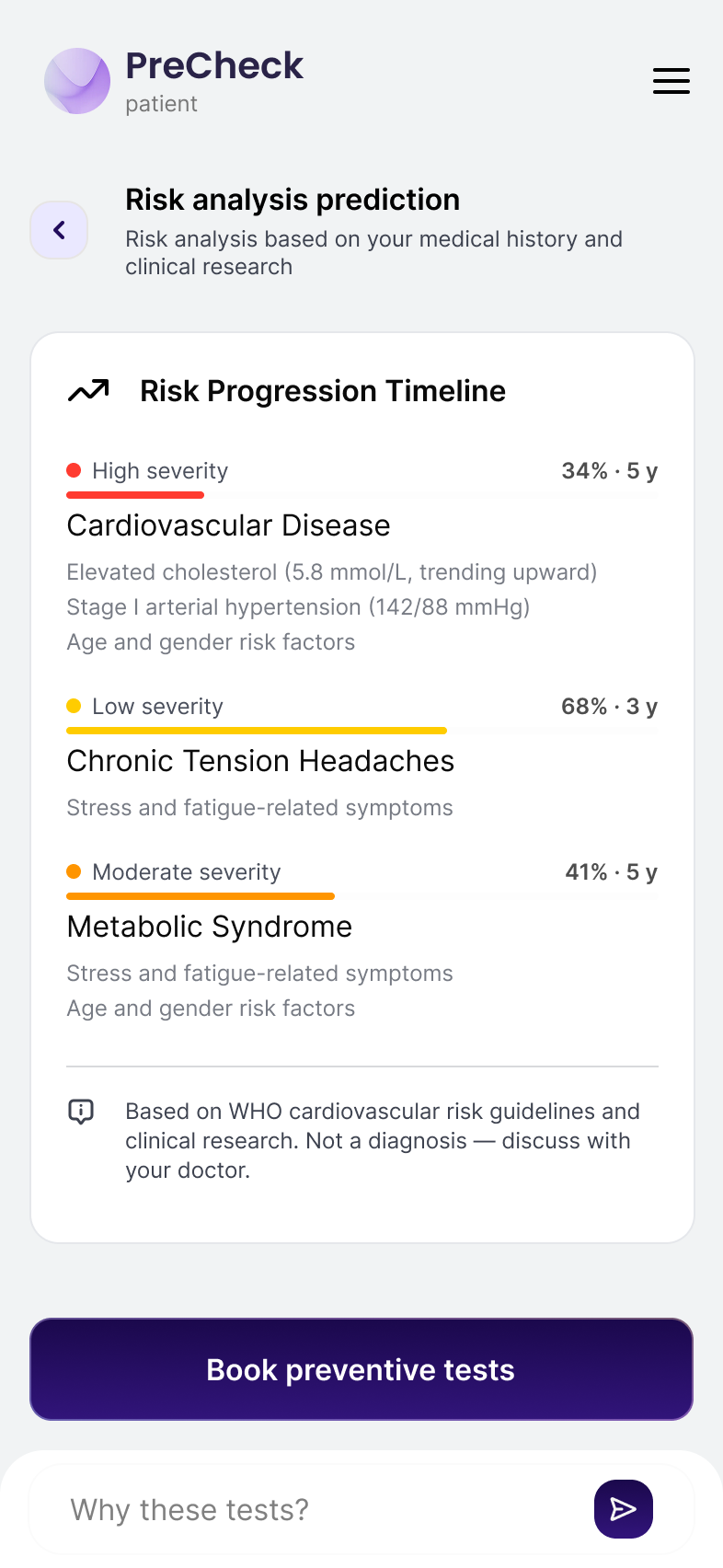Click the PreCheck patient title text
The height and width of the screenshot is (1568, 723).
214,81
